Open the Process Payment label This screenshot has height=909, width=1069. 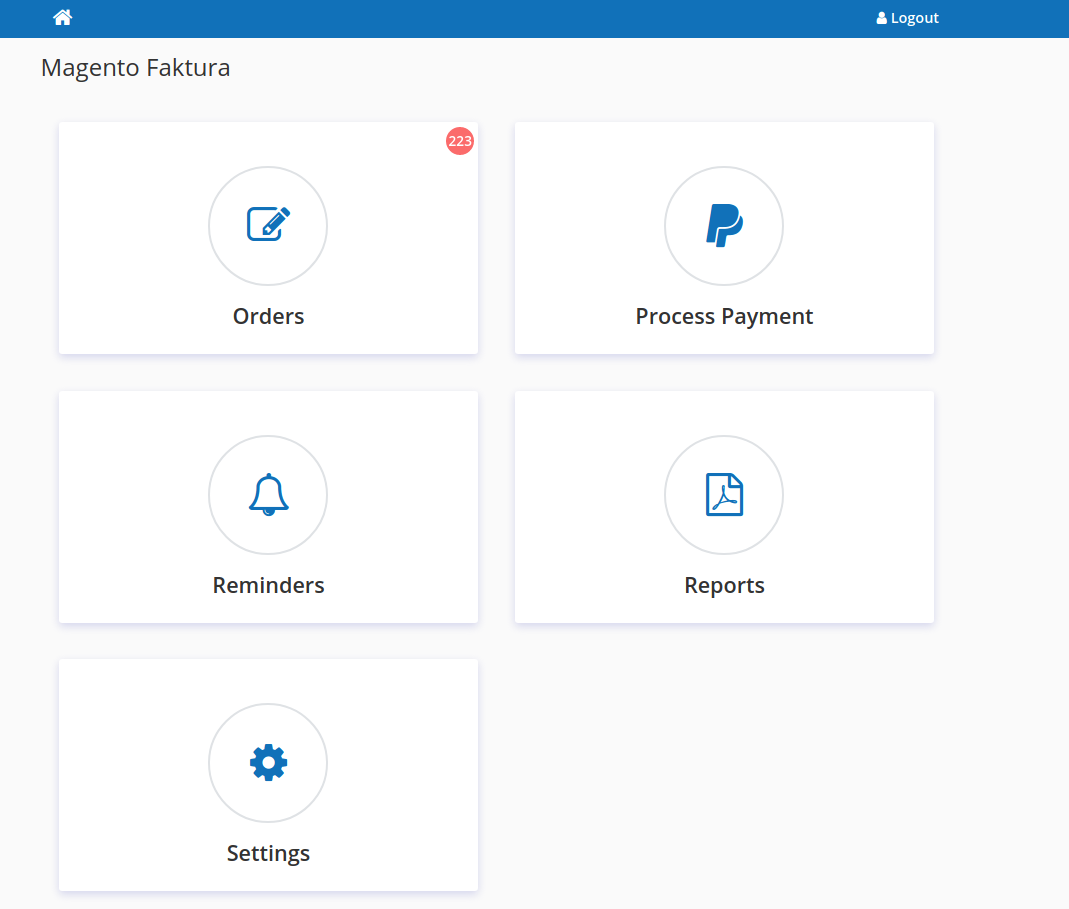tap(724, 316)
